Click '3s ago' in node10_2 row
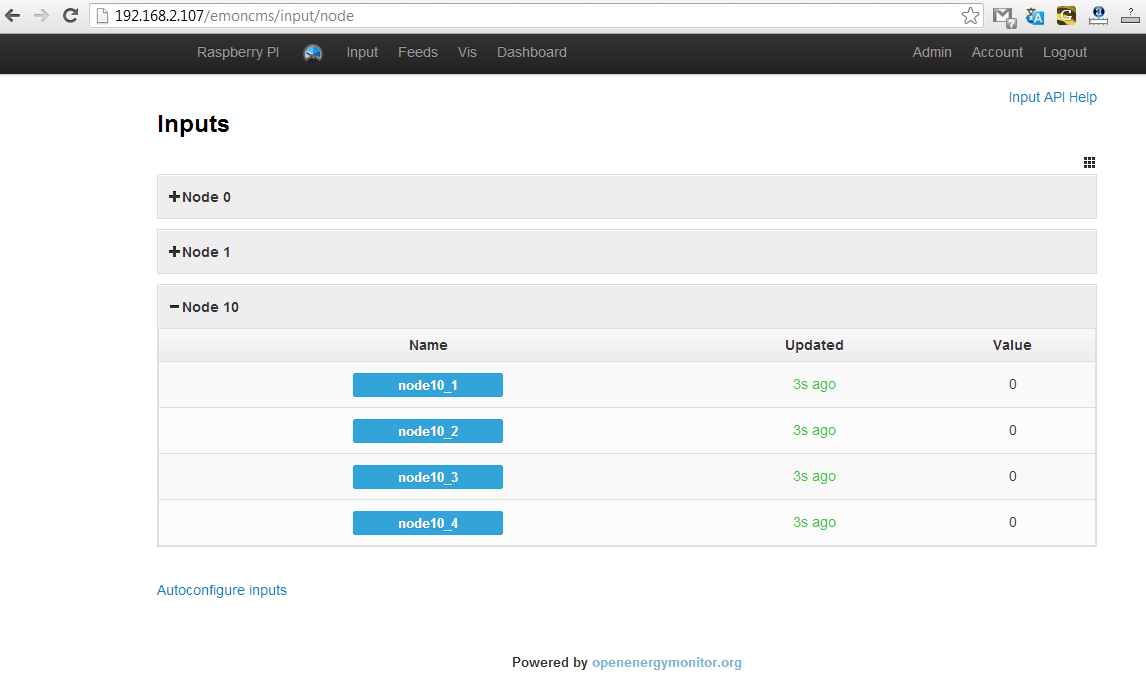Screen dimensions: 1146x694 (814, 430)
